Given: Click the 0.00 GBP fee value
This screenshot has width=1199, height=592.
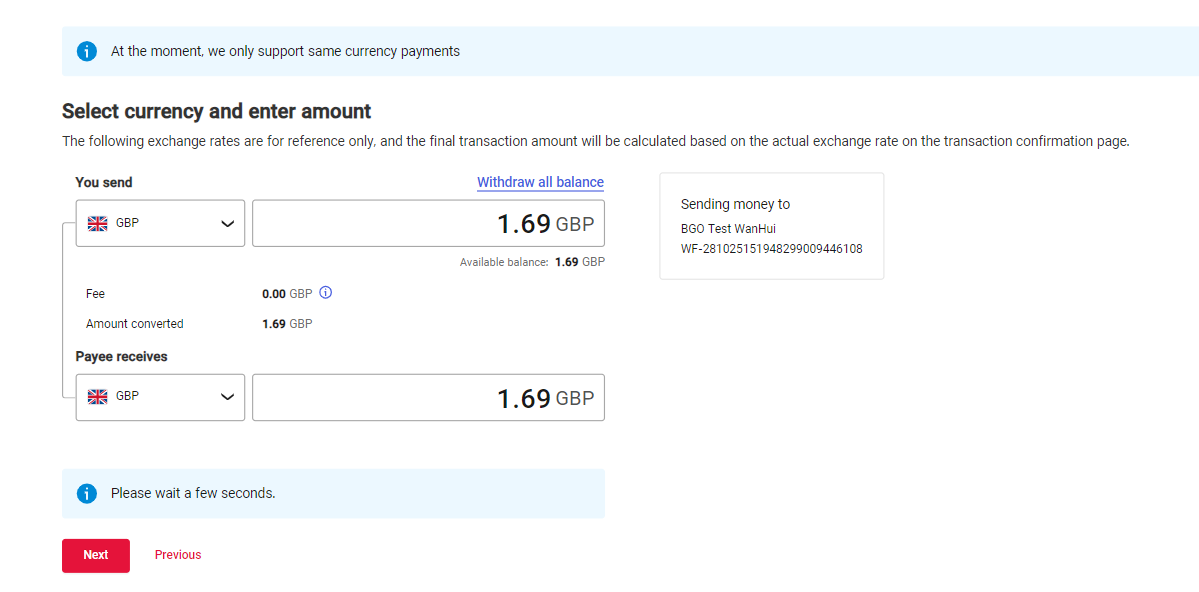Looking at the screenshot, I should tap(287, 294).
